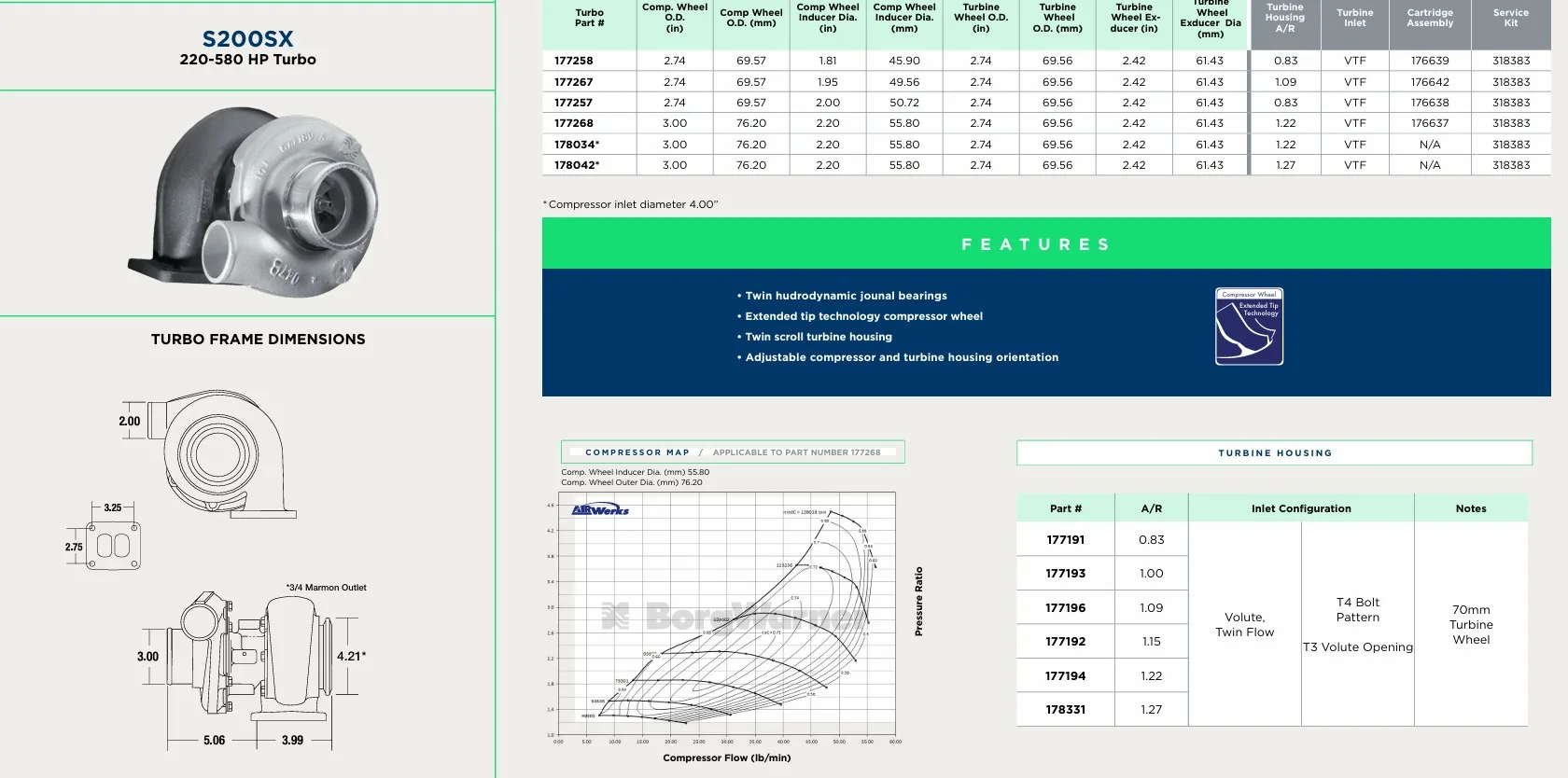Screen dimensions: 1568x778
Task: Select turbo part number 177258
Action: [574, 61]
